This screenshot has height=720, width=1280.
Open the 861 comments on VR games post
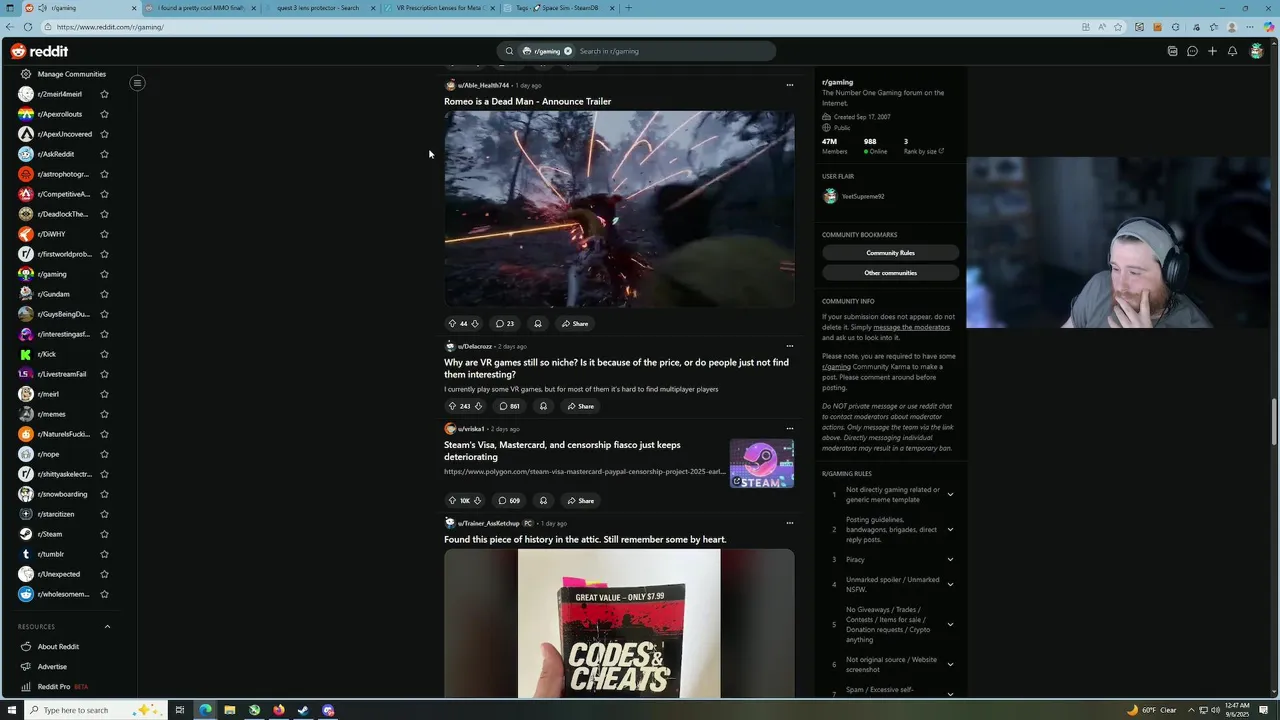[x=510, y=406]
